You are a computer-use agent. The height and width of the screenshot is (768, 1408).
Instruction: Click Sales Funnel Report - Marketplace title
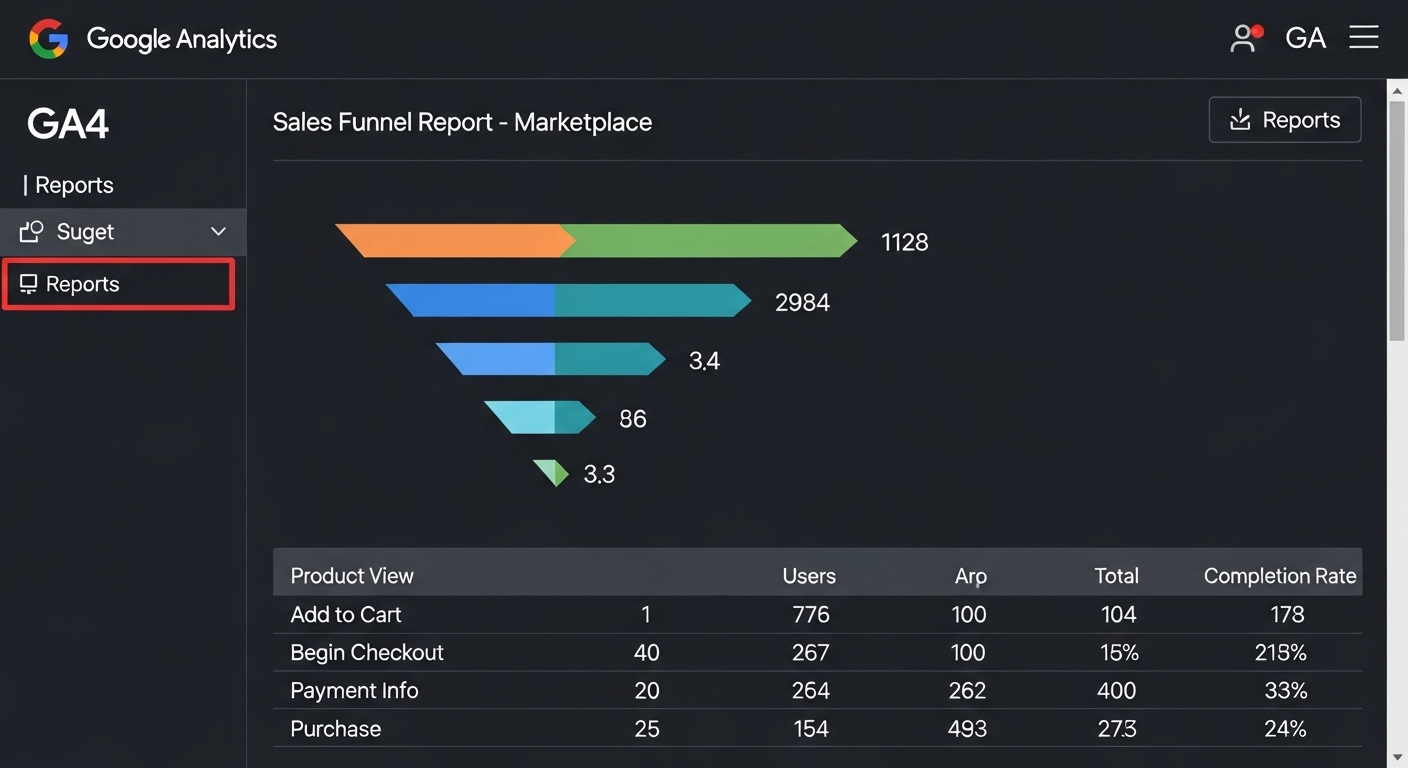pyautogui.click(x=462, y=122)
